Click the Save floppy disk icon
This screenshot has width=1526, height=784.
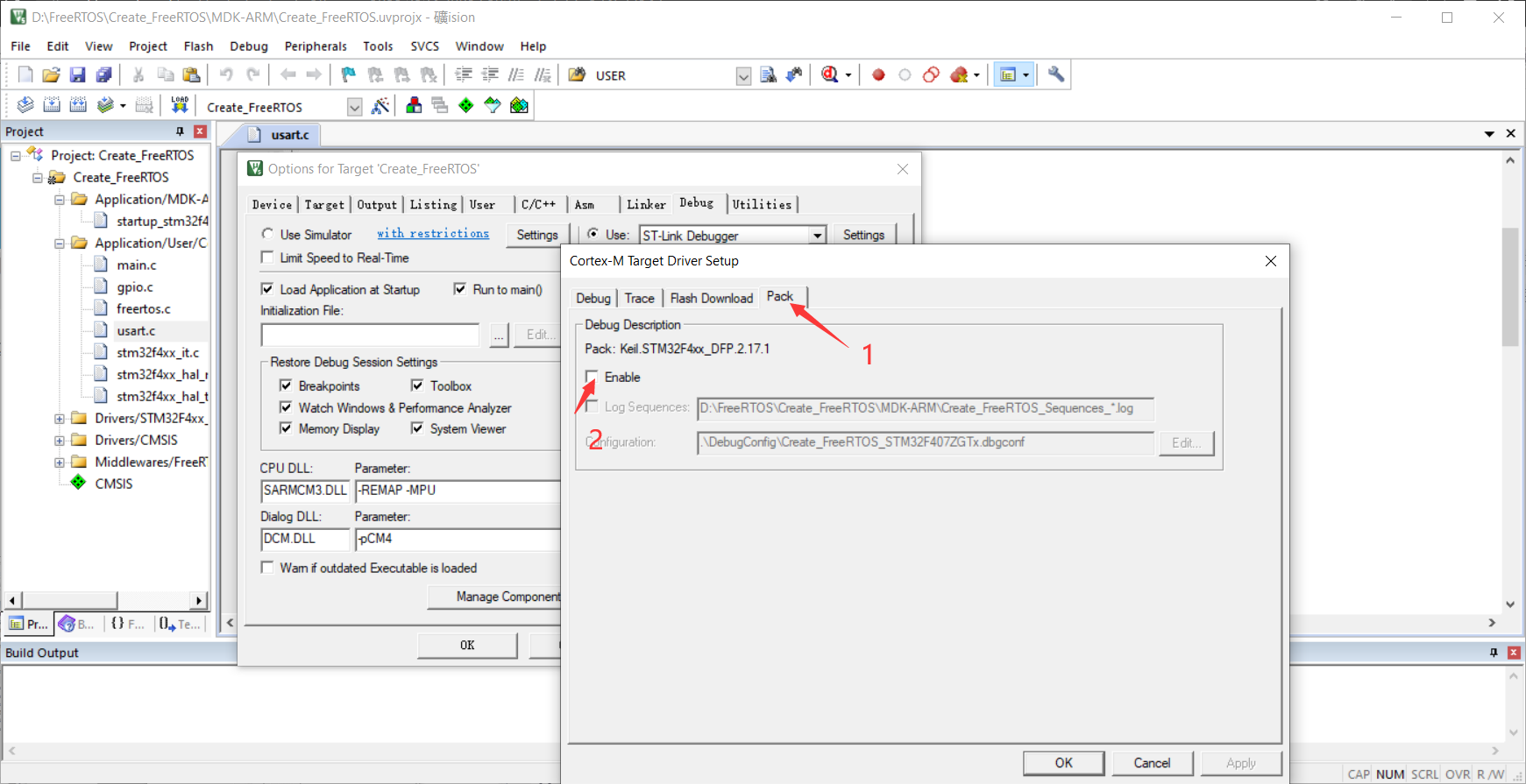[x=78, y=75]
